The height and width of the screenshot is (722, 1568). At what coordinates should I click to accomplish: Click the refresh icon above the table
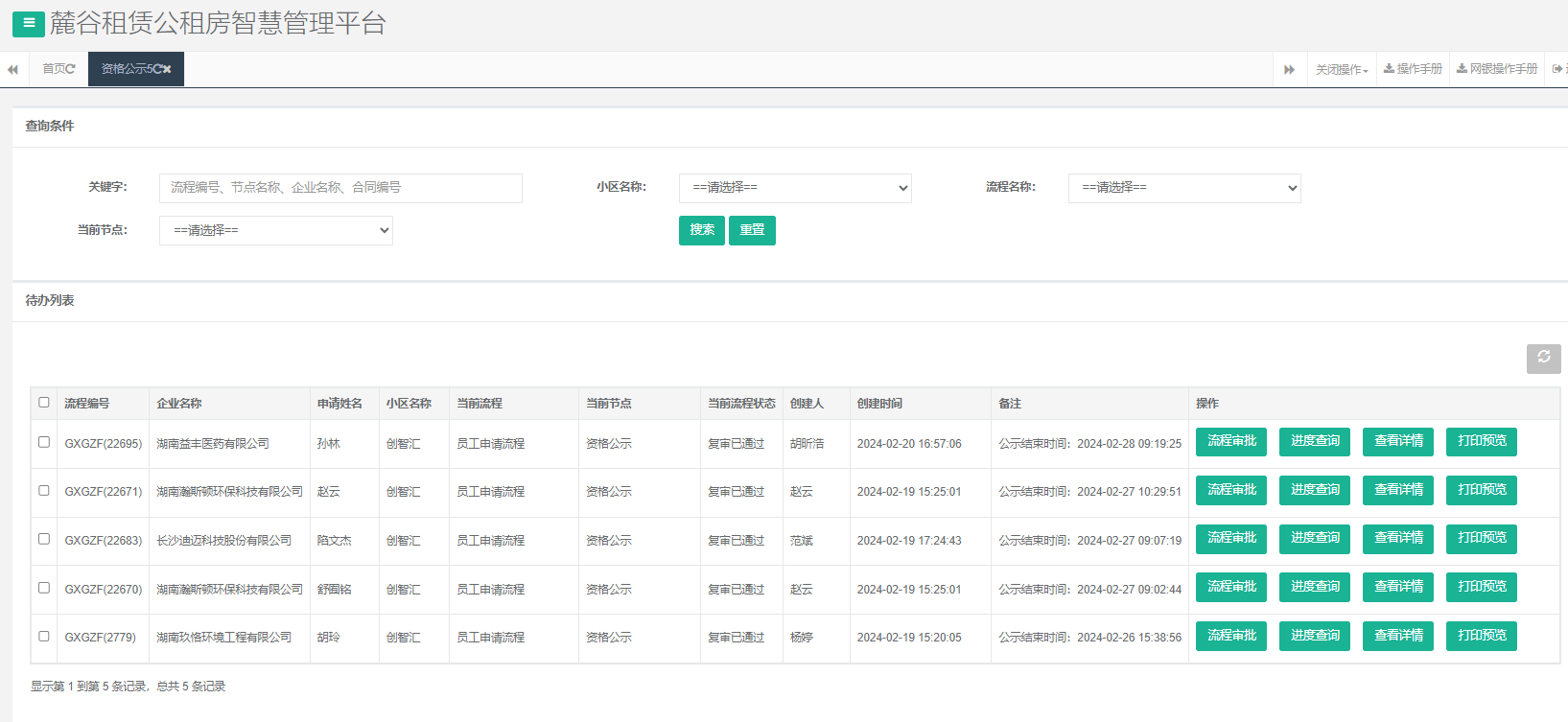point(1543,358)
